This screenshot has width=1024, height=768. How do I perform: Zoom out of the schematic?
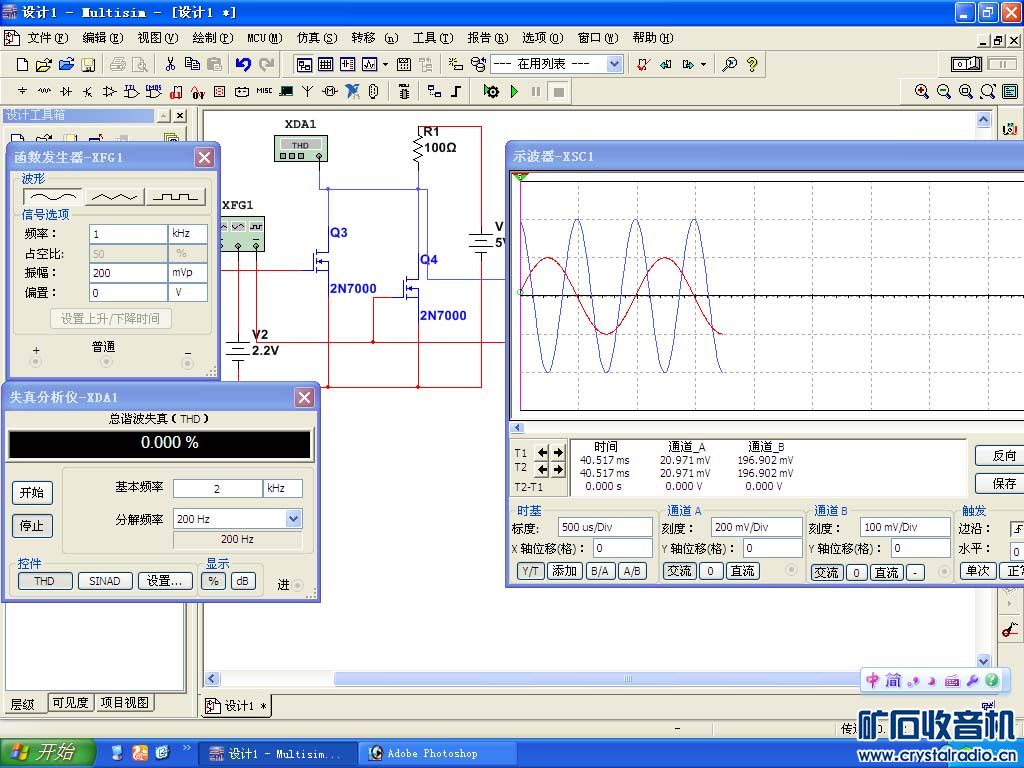point(944,91)
